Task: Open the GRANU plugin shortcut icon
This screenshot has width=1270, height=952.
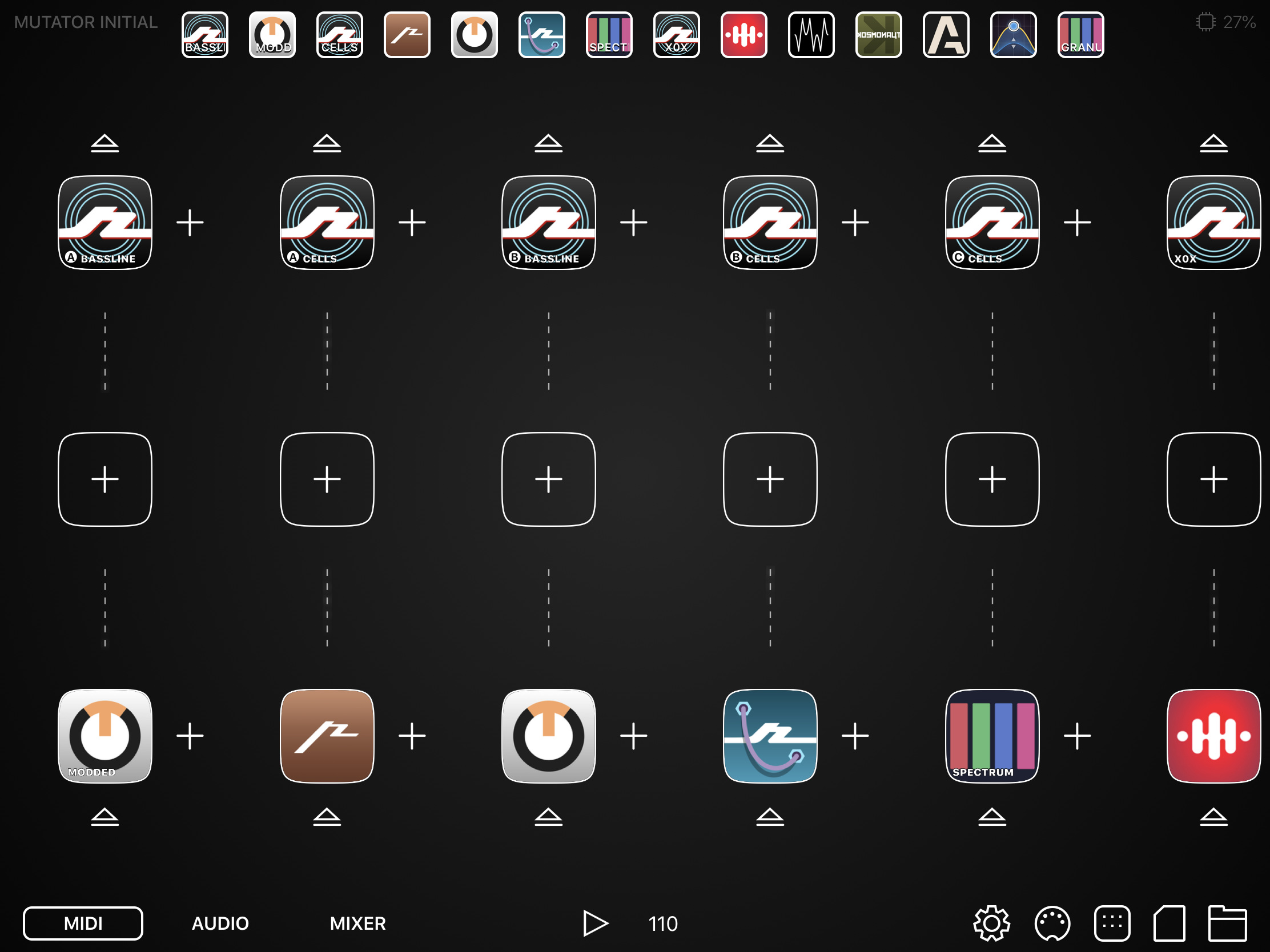Action: (x=1080, y=35)
